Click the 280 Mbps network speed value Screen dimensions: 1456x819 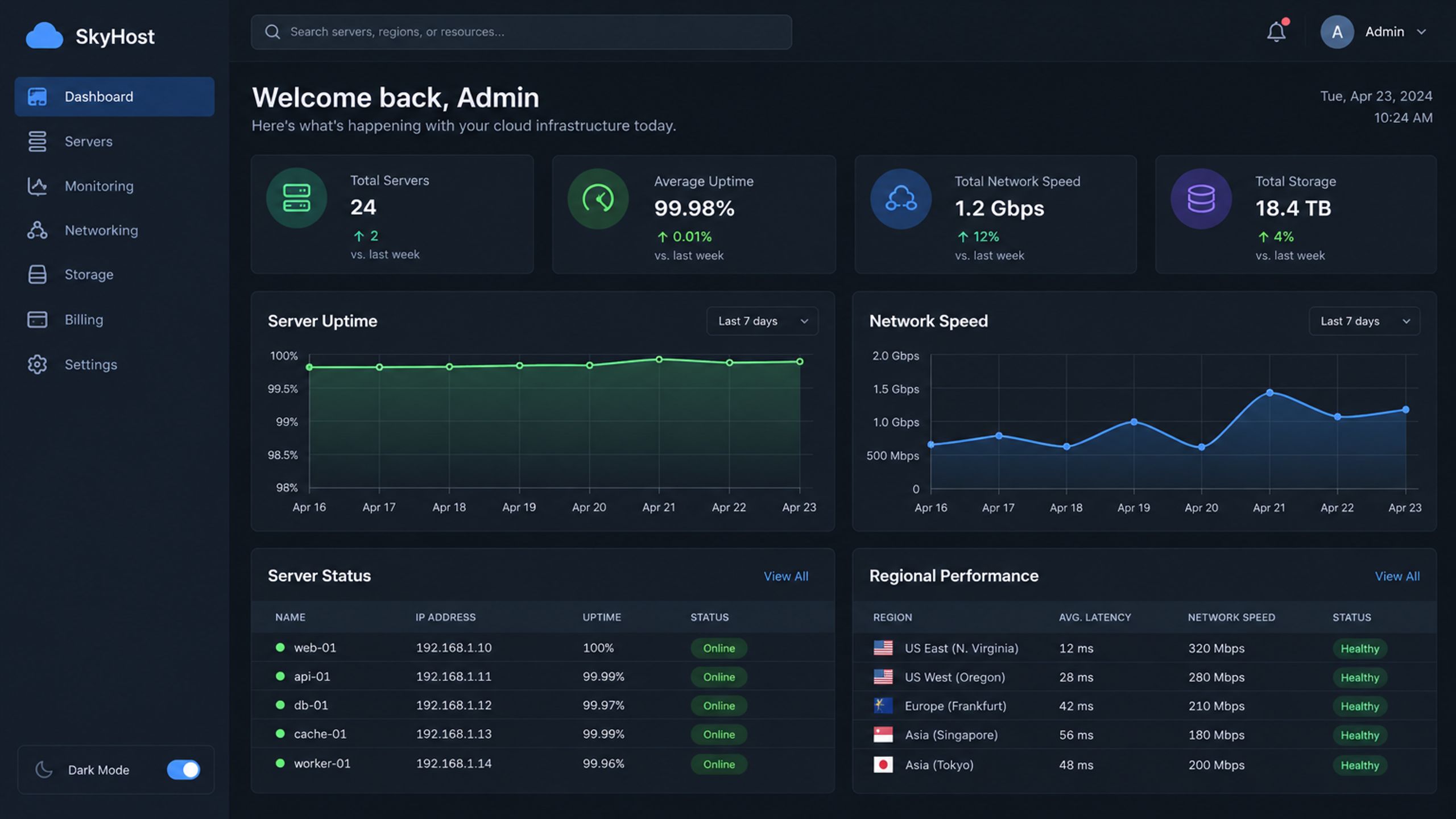pos(1217,677)
